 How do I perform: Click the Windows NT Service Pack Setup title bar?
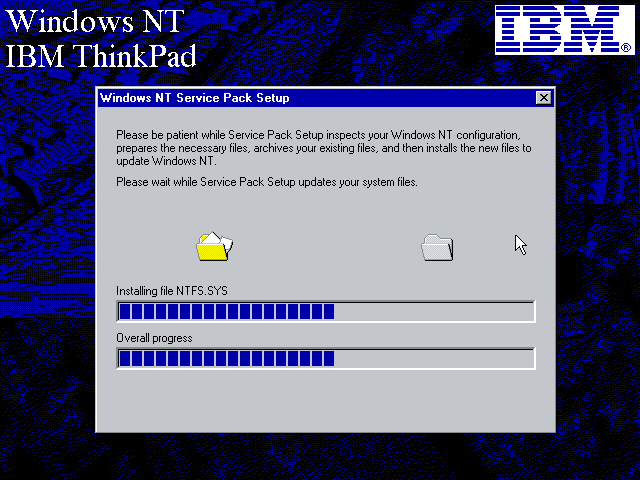click(x=326, y=98)
